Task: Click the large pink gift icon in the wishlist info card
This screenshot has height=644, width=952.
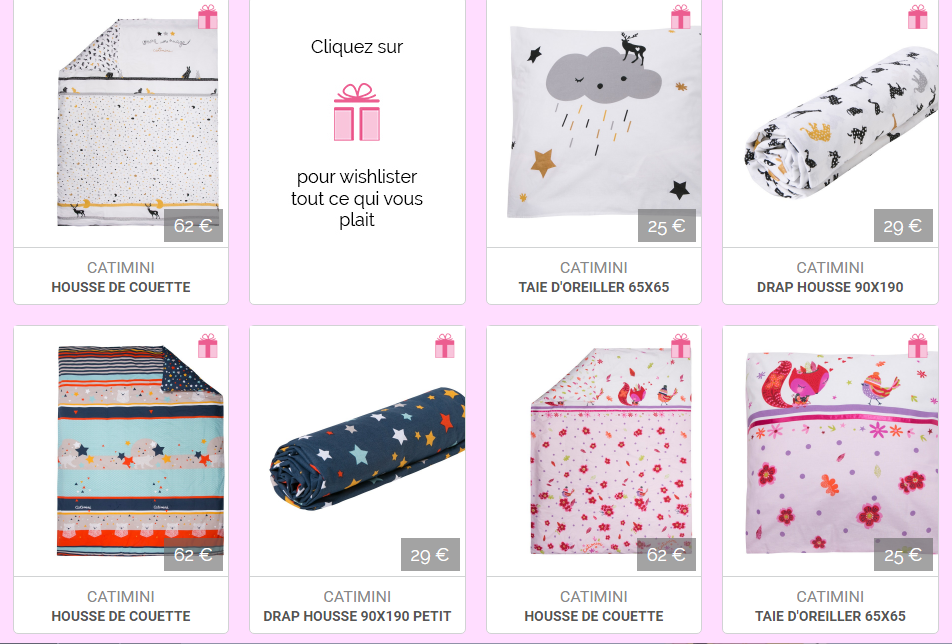Action: click(357, 112)
